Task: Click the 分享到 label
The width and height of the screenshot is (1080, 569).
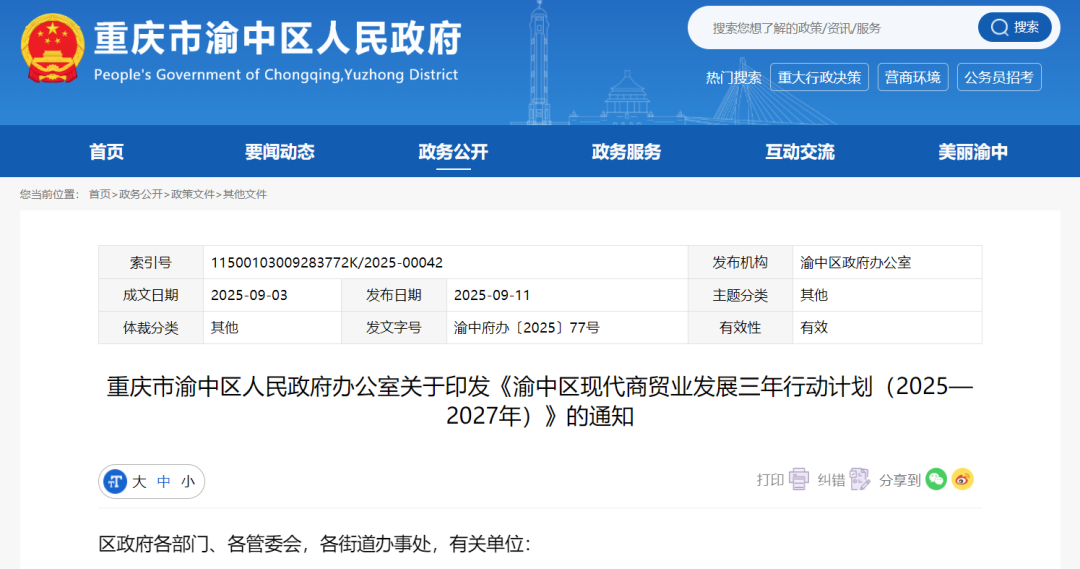Action: pyautogui.click(x=900, y=479)
